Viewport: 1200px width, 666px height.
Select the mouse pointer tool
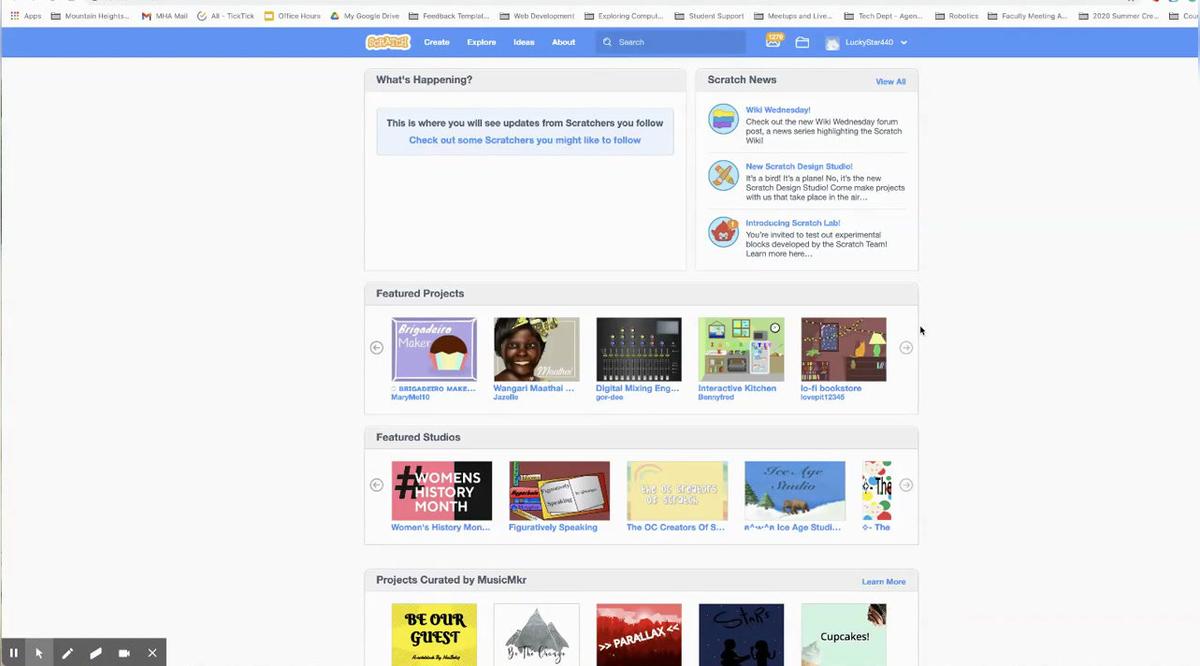40,653
